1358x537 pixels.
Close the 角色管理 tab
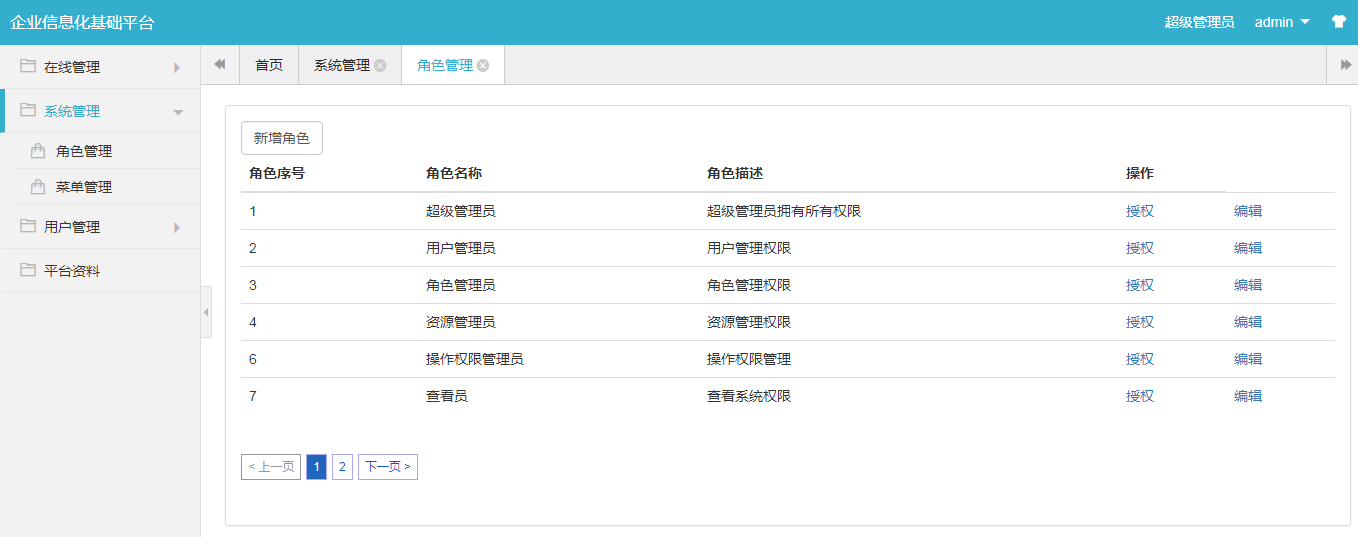483,65
